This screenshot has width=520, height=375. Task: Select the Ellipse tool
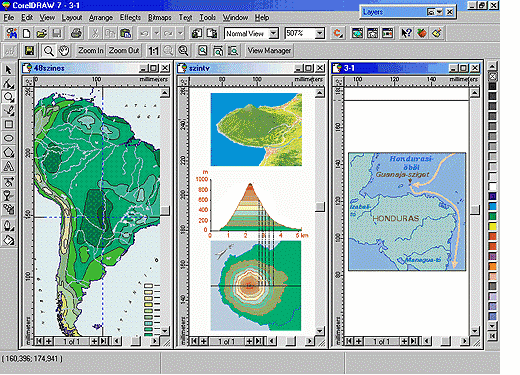pyautogui.click(x=8, y=138)
